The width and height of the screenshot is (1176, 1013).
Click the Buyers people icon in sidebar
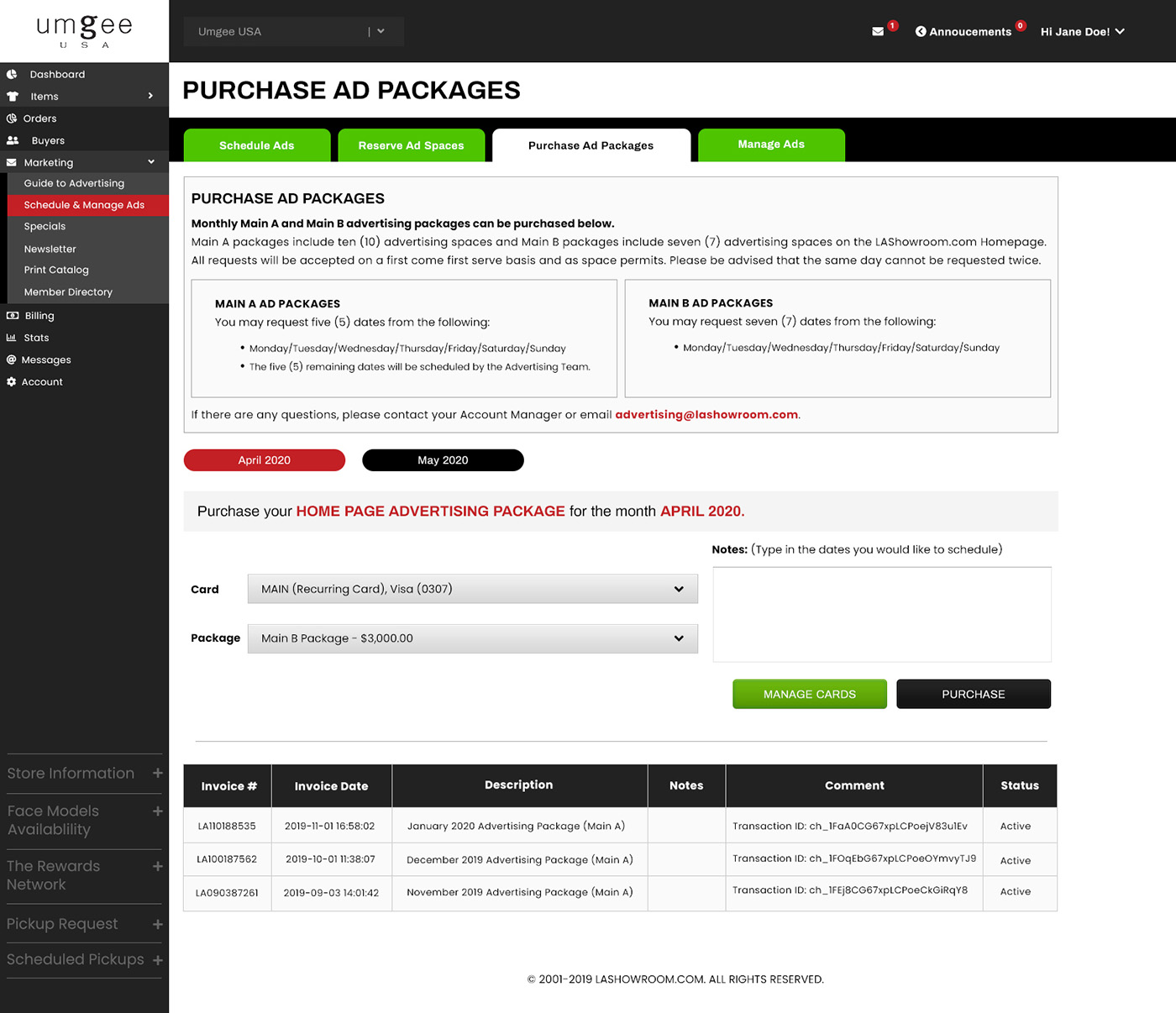(13, 141)
